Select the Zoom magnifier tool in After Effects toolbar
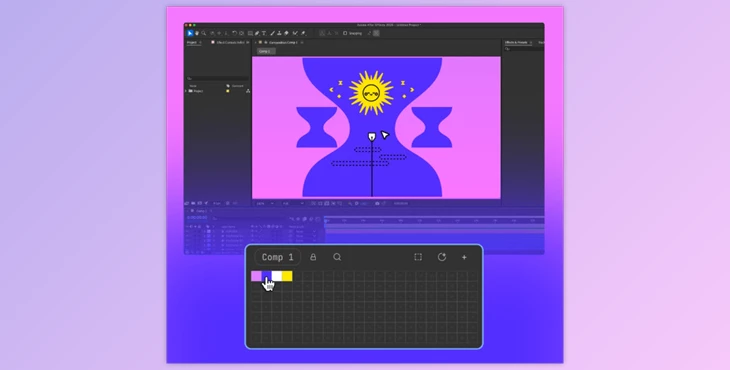Viewport: 730px width, 370px height. 203,33
